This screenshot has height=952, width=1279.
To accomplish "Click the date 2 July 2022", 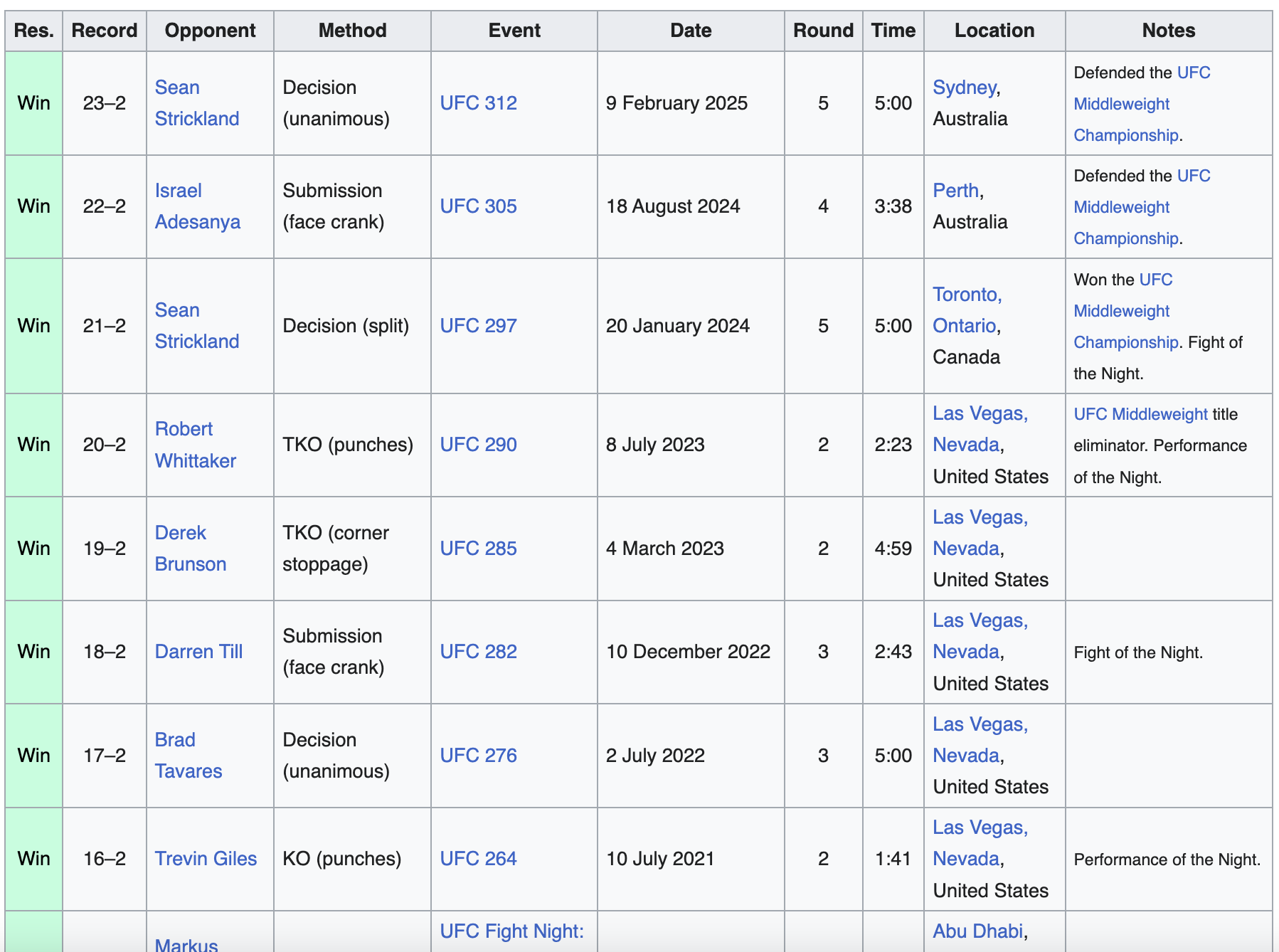I will (656, 756).
